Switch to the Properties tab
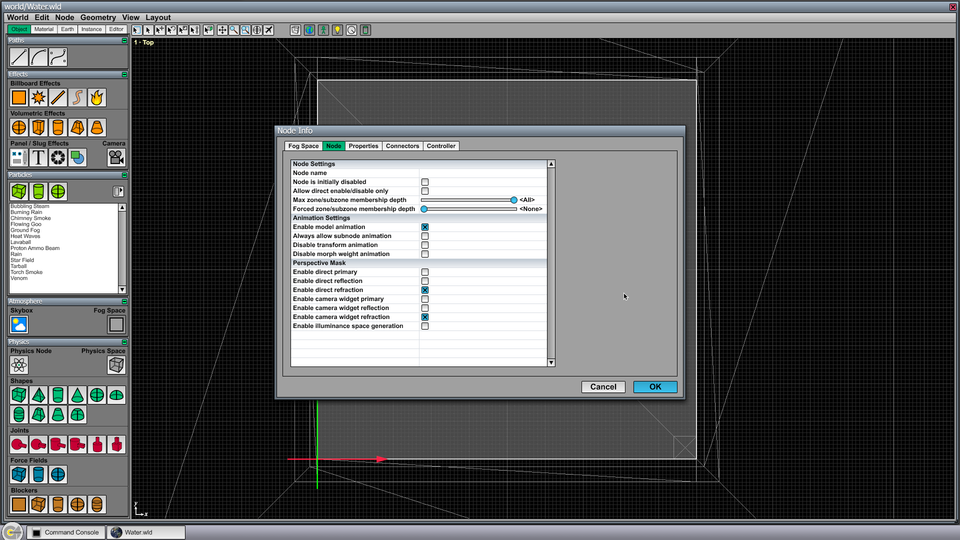The image size is (960, 540). [363, 146]
